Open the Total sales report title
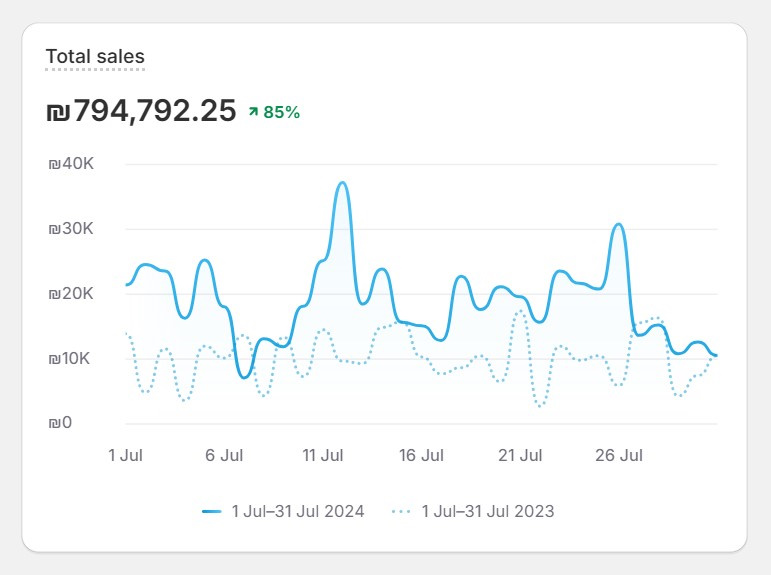771x575 pixels. (95, 56)
